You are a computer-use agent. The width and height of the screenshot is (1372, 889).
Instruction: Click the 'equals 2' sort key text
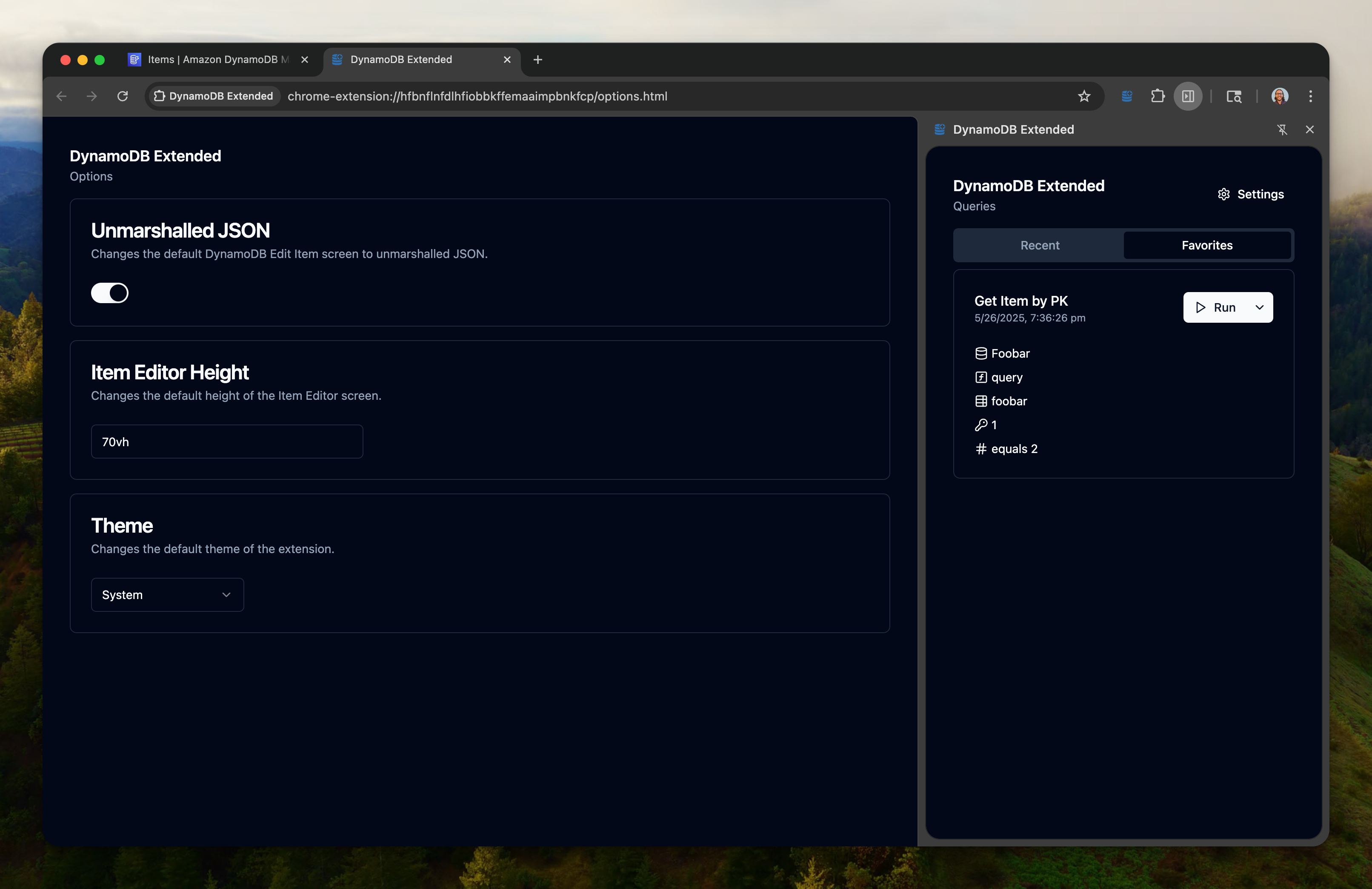[x=1014, y=449]
